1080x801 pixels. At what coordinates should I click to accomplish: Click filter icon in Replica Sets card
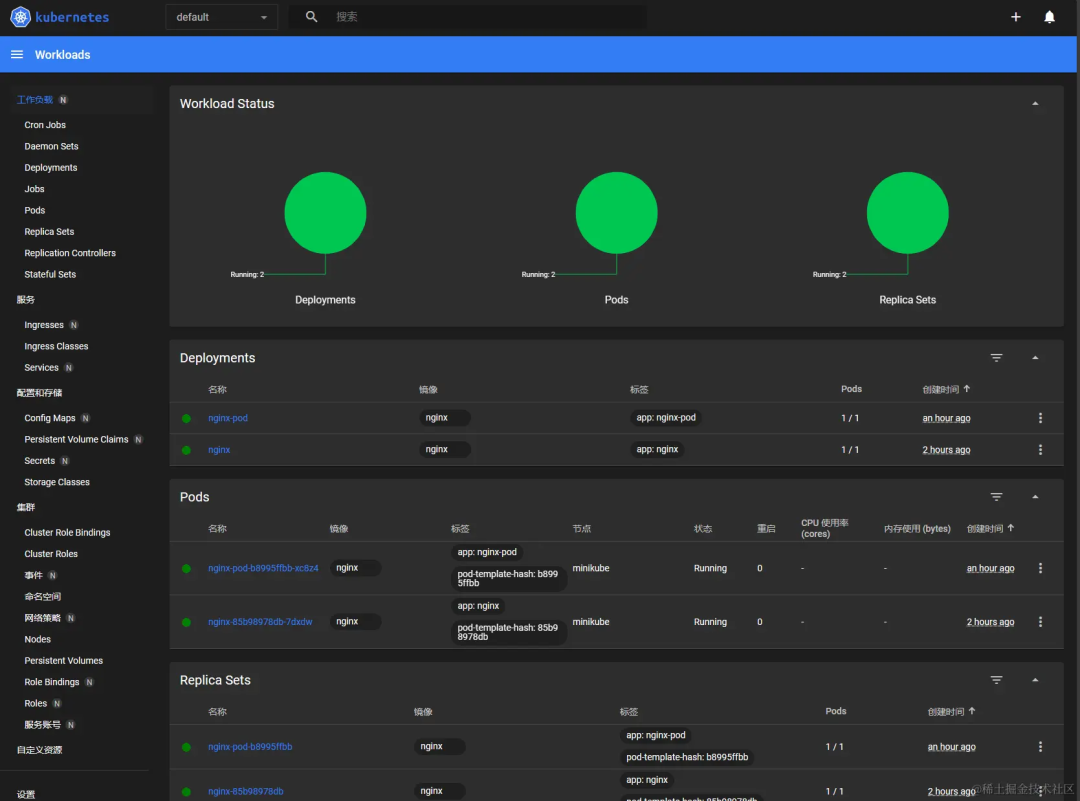(x=996, y=680)
